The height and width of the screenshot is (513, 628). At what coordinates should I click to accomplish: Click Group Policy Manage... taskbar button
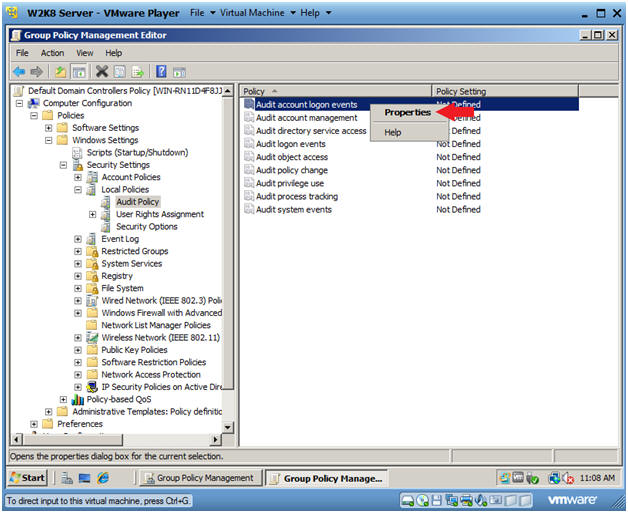coord(326,478)
